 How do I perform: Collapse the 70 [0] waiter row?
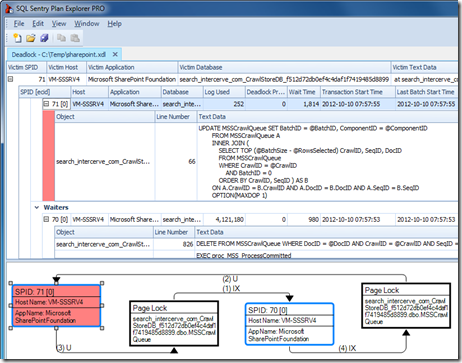coord(46,219)
